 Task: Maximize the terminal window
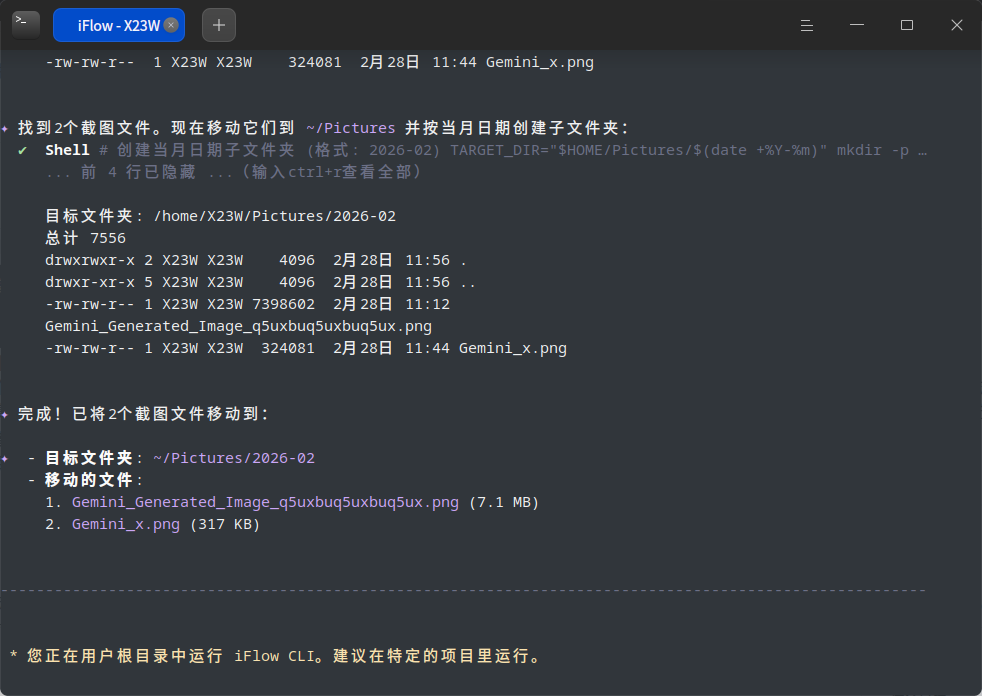[907, 25]
